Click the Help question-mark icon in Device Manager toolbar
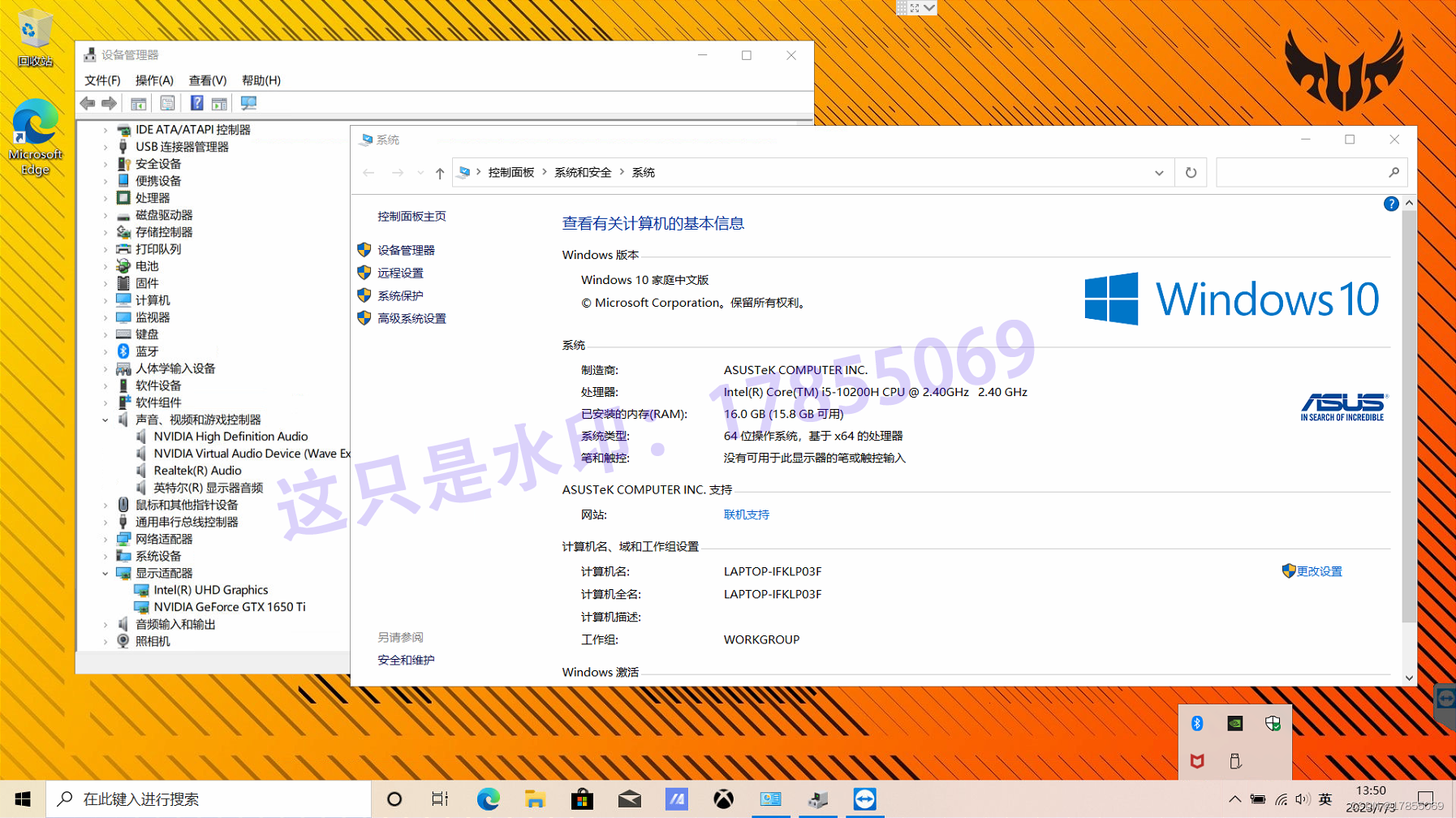The image size is (1456, 818). [x=196, y=103]
